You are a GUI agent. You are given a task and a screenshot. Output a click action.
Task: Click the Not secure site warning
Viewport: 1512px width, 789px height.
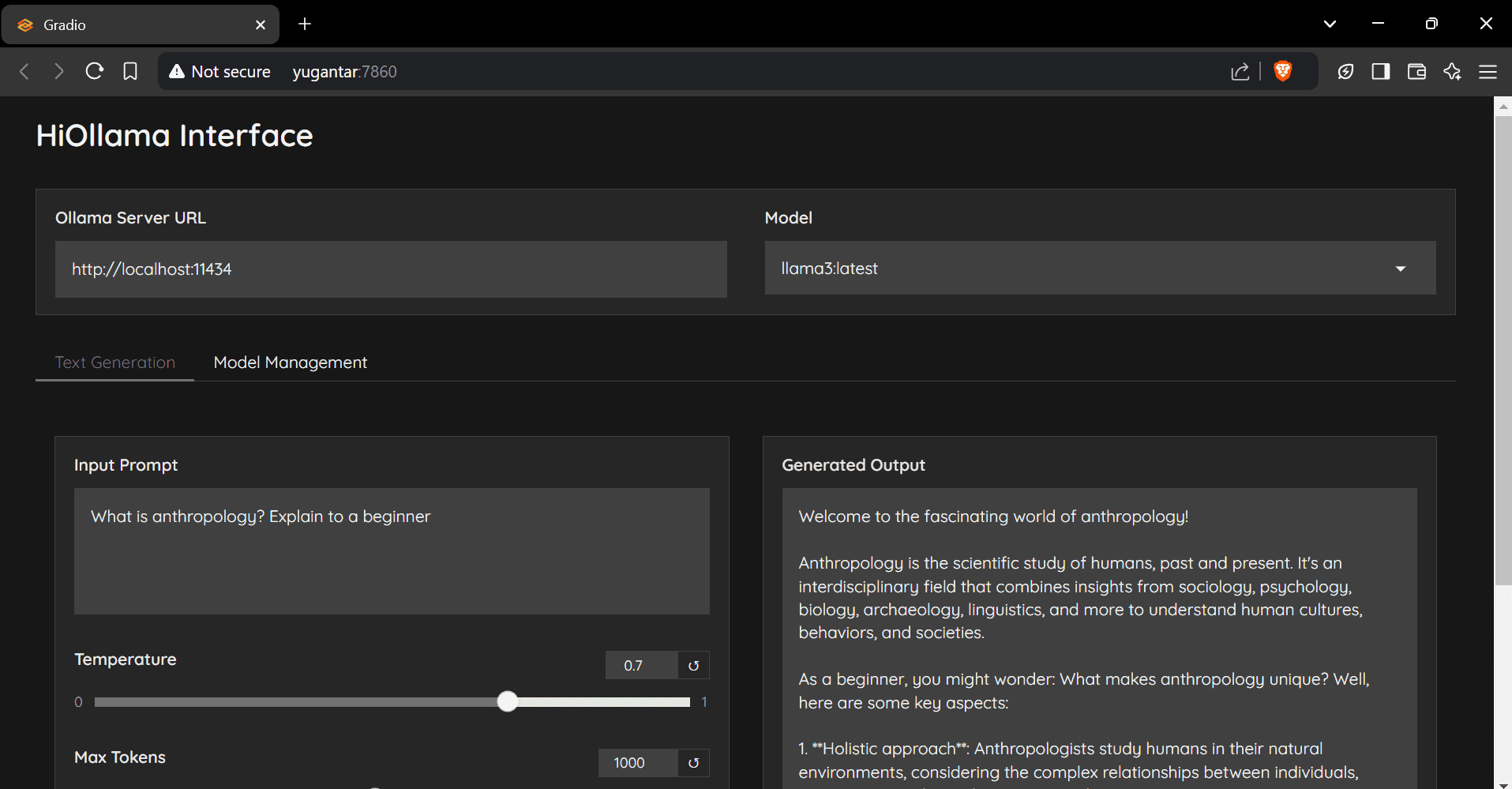[220, 72]
